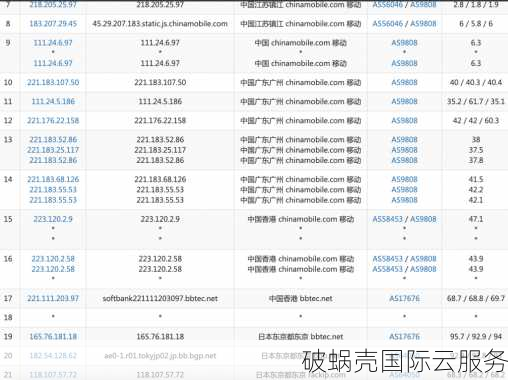Select location 中国广东广州 chinamobile.com in hop 10
This screenshot has height=380, width=508.
point(300,82)
